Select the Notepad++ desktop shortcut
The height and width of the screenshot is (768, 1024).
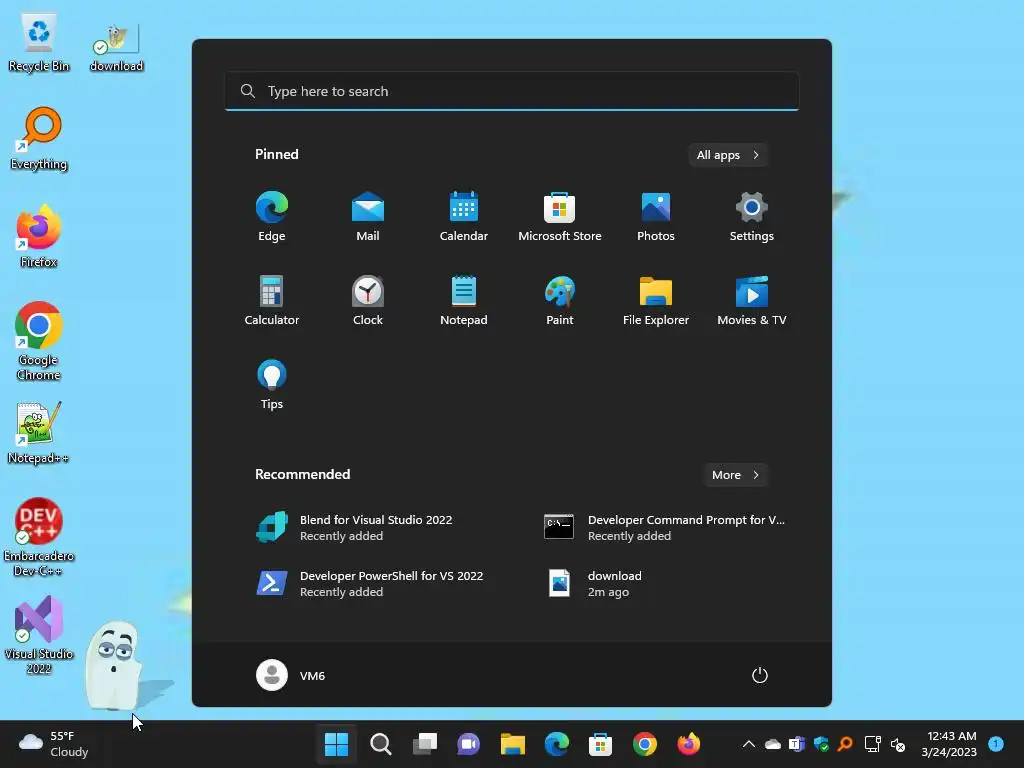39,432
